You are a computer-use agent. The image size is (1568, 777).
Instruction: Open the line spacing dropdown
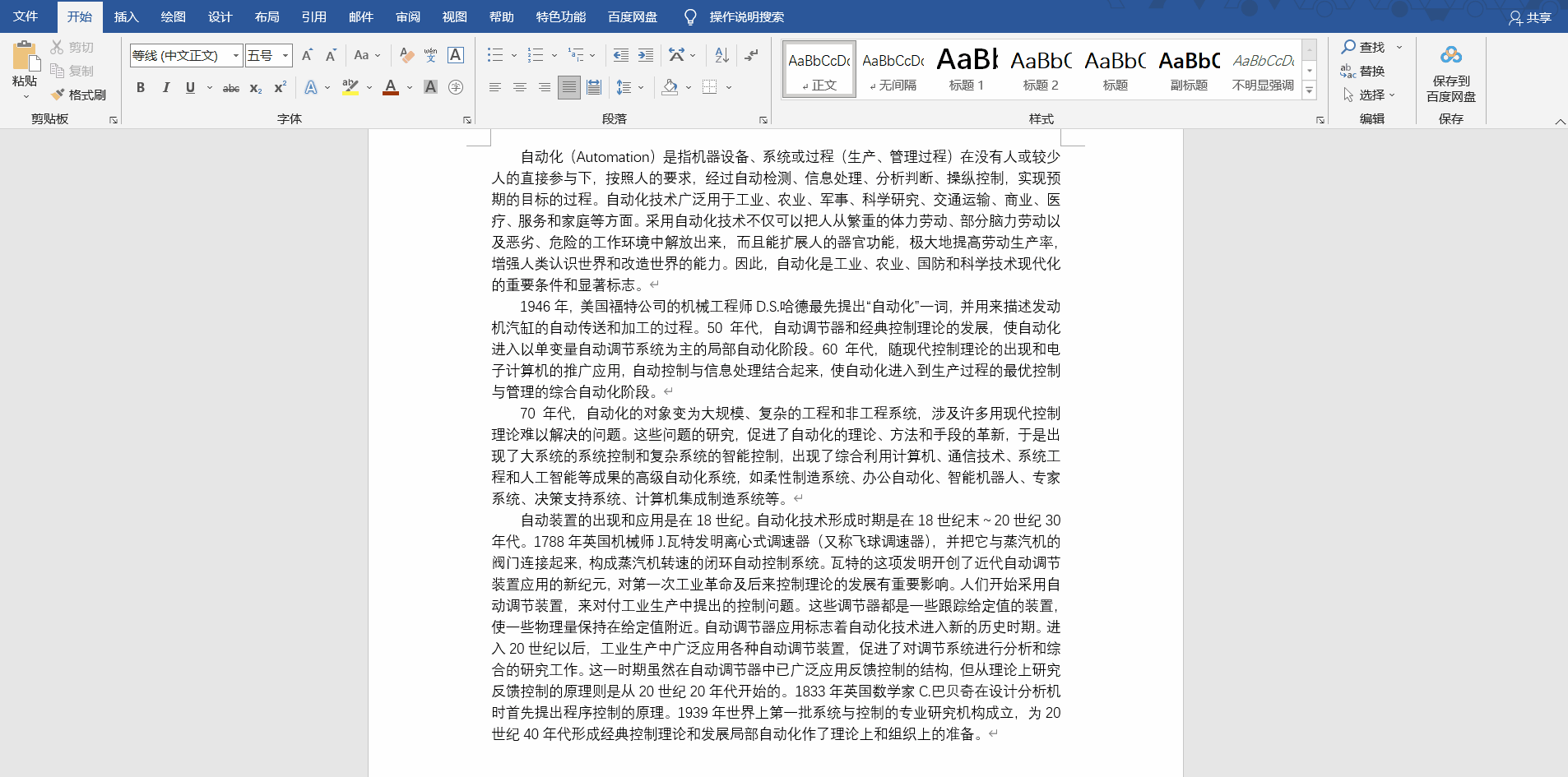pos(630,86)
